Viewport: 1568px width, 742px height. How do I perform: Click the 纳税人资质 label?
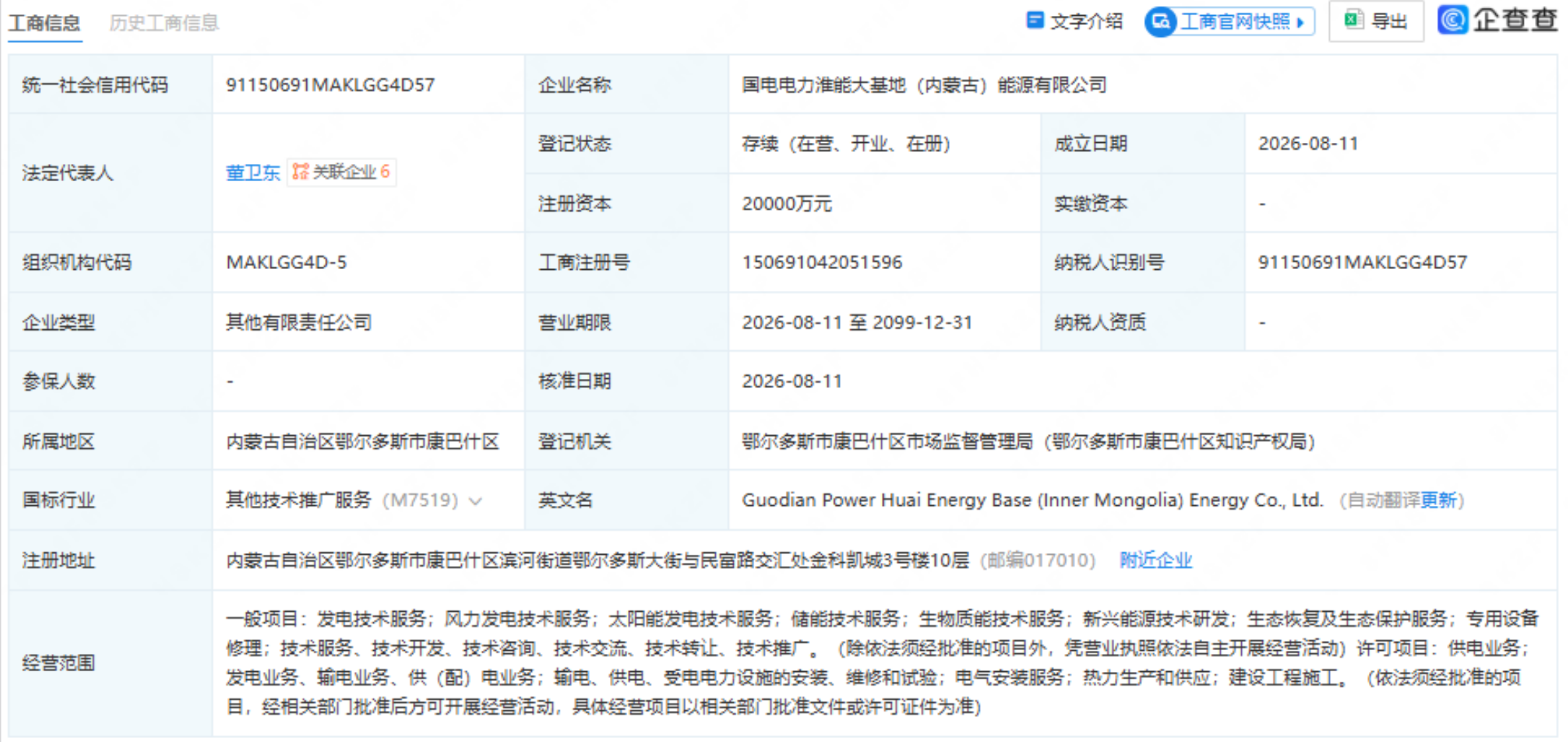pyautogui.click(x=1100, y=323)
